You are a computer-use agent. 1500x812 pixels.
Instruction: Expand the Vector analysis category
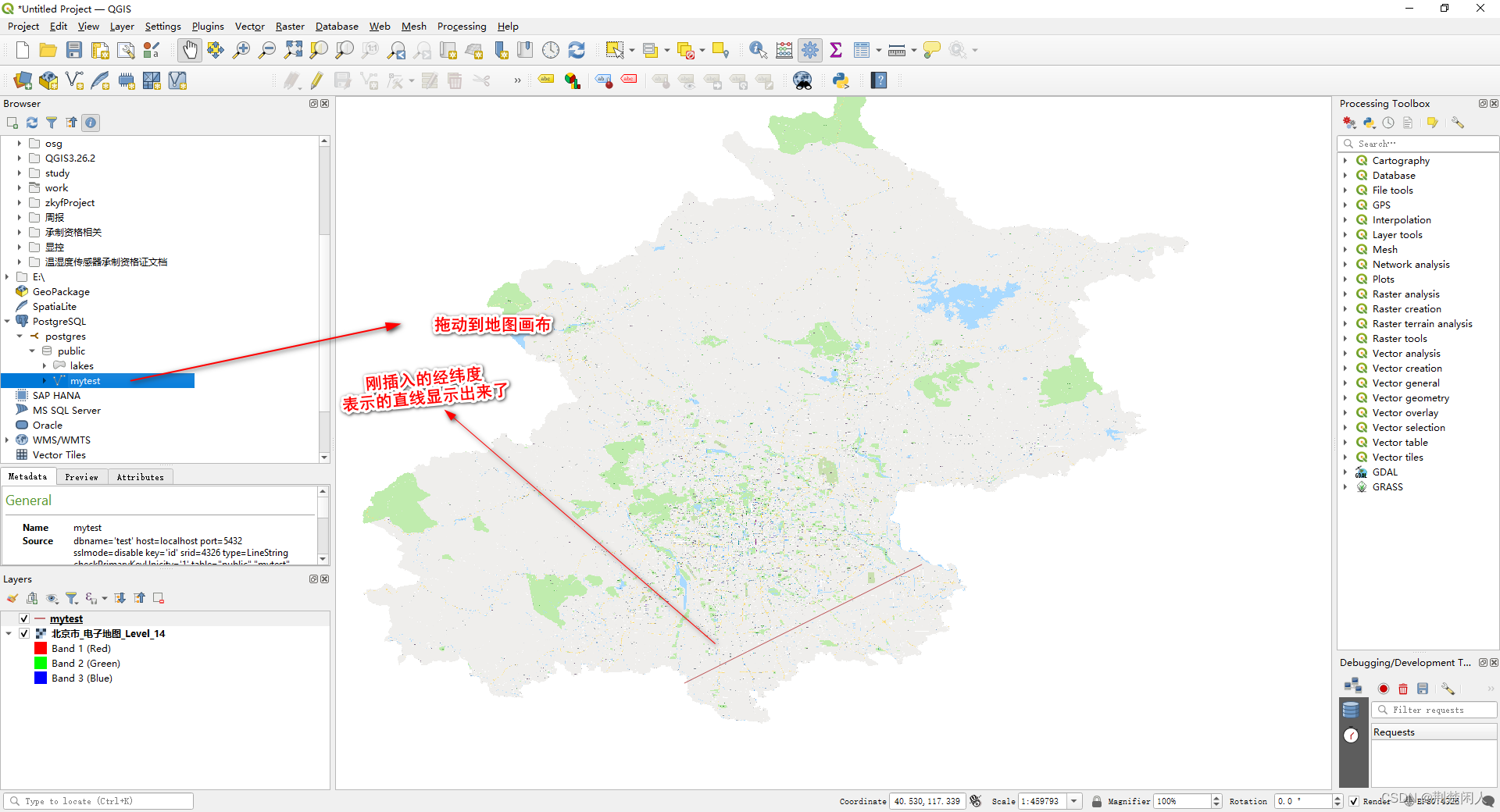coord(1345,353)
